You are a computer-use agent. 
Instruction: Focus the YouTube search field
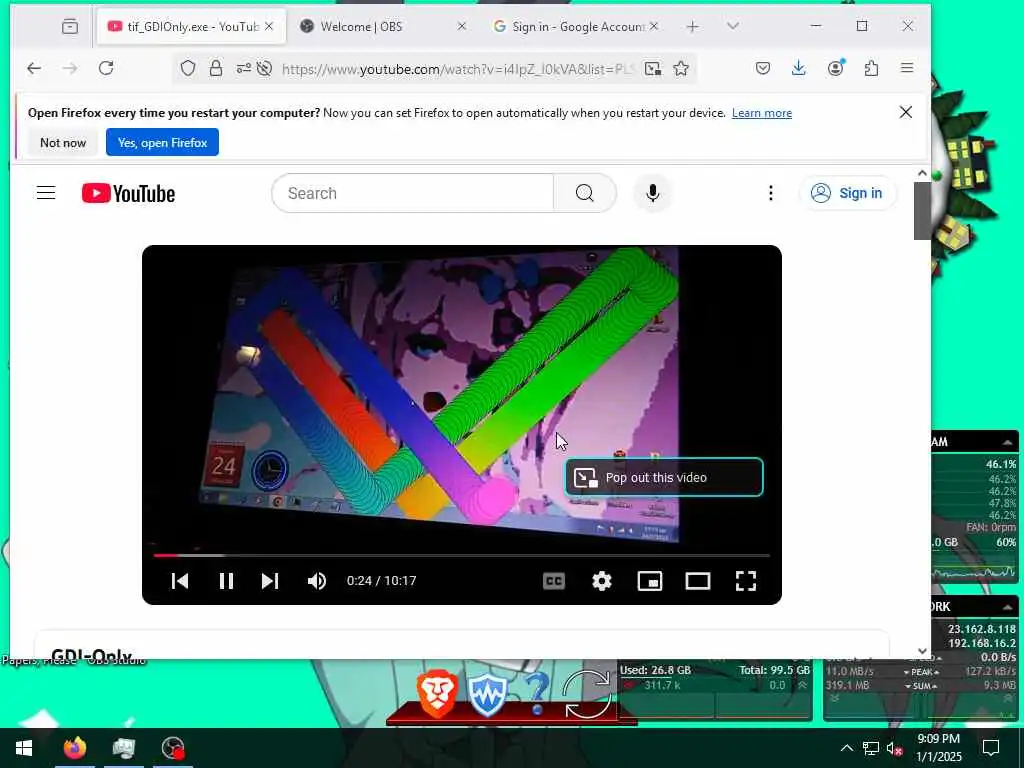point(412,193)
